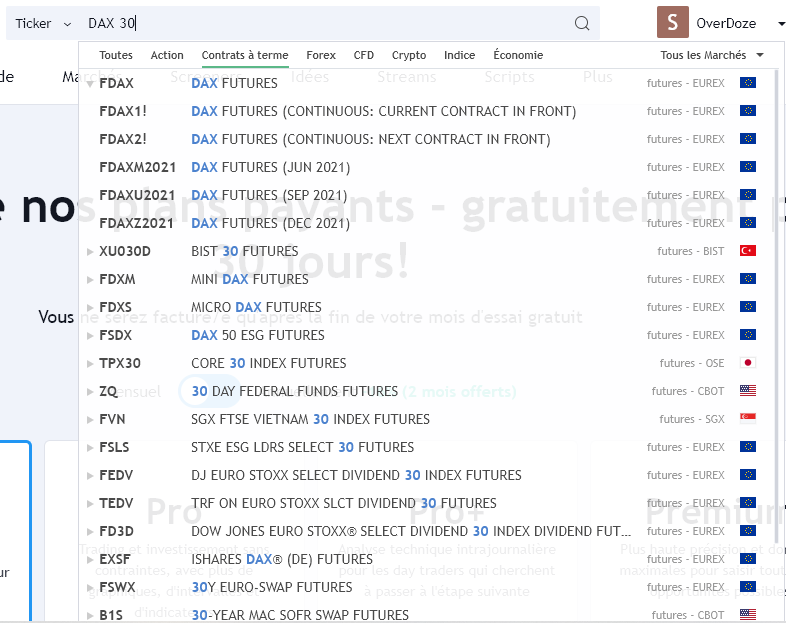Expand the TEDV row

(90, 504)
